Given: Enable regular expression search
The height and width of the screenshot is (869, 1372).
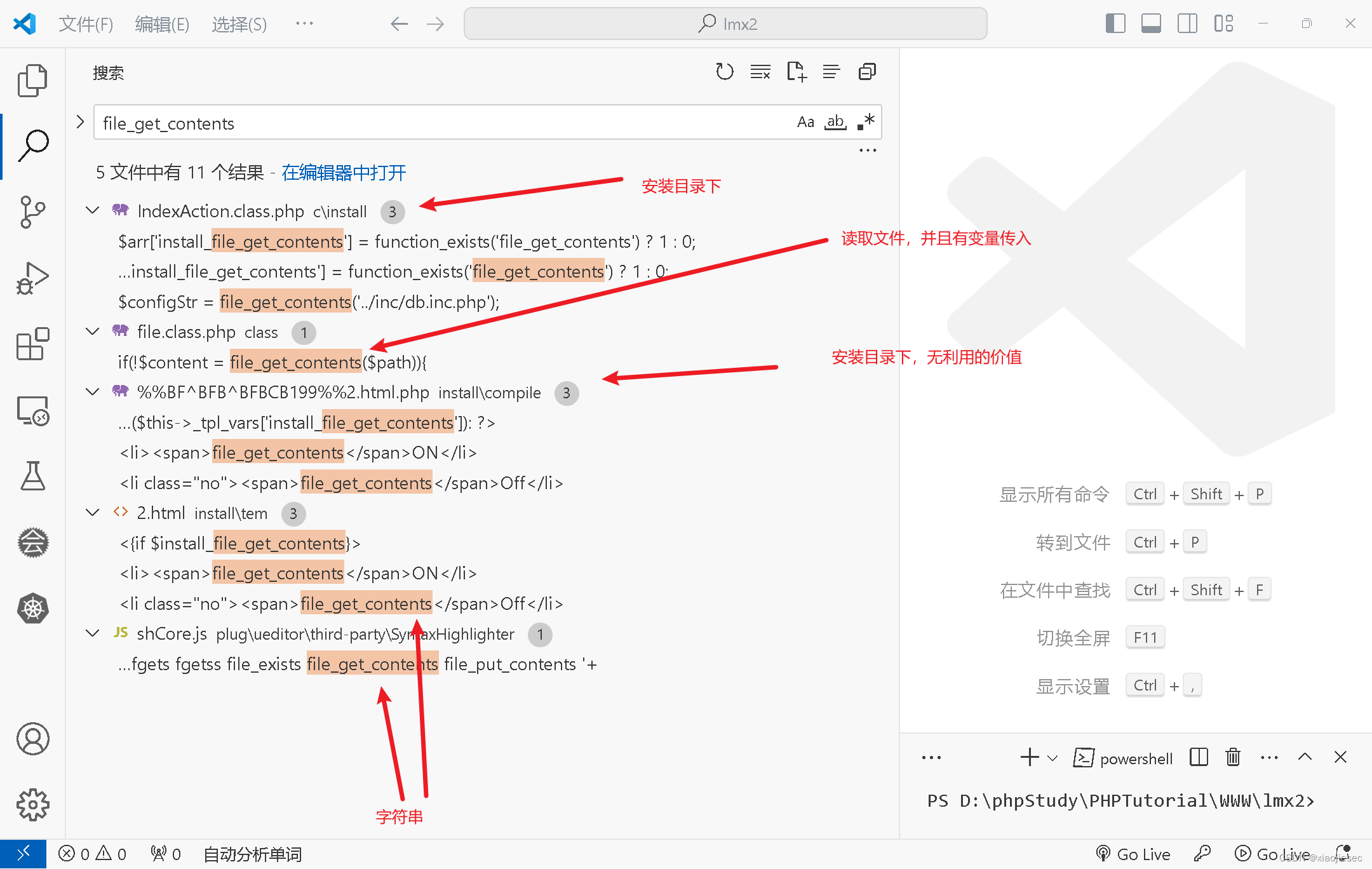Looking at the screenshot, I should (865, 121).
